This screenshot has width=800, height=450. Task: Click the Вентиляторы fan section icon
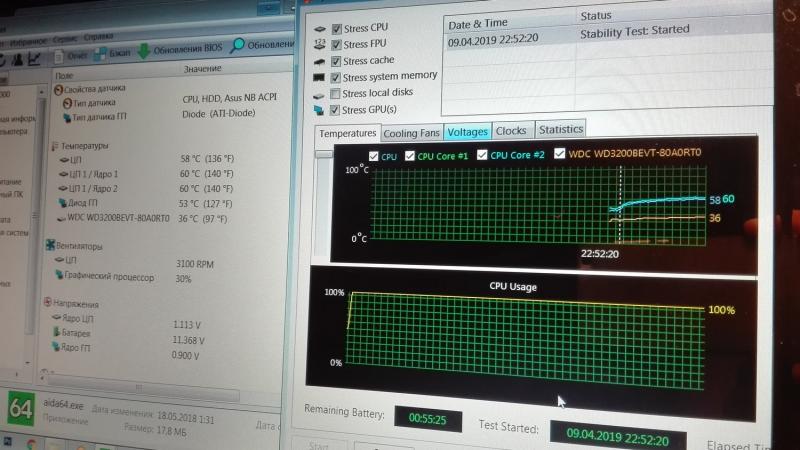point(50,245)
